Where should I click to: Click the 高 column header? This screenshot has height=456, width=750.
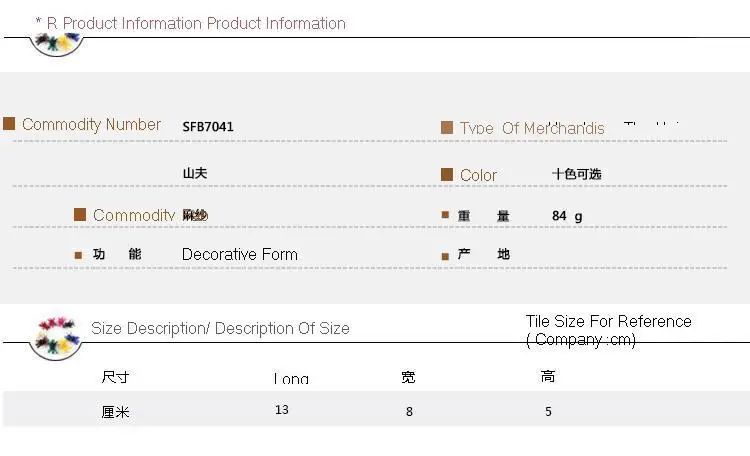coord(548,377)
